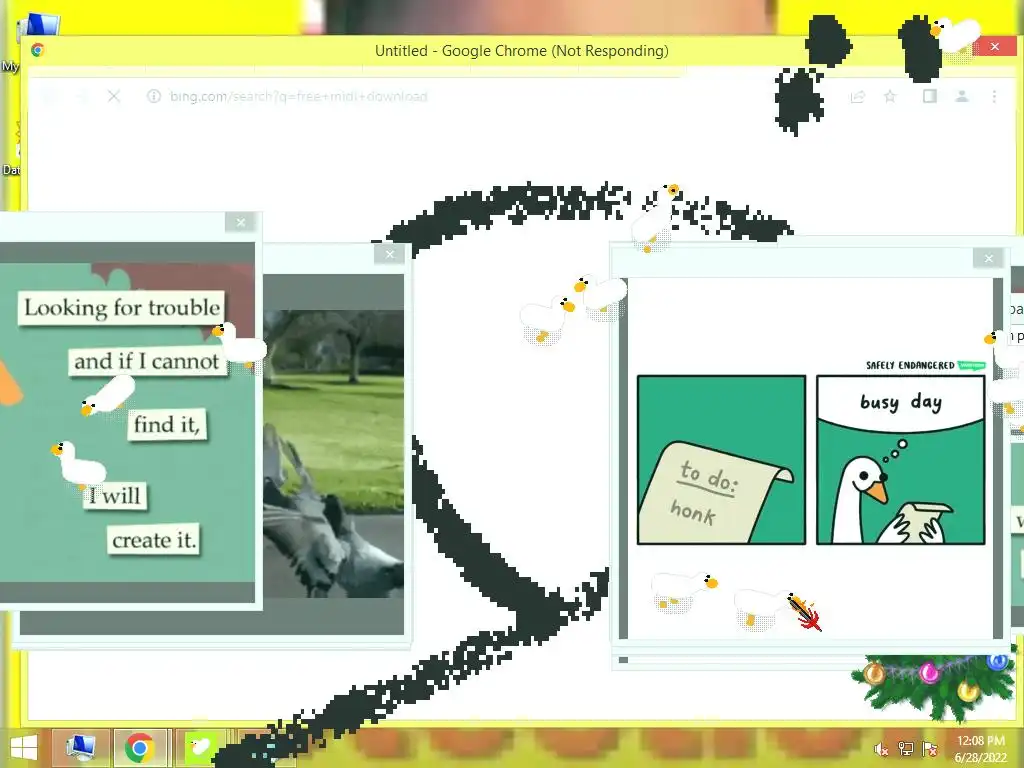Viewport: 1024px width, 768px height.
Task: Open This PC from the taskbar
Action: pyautogui.click(x=80, y=748)
